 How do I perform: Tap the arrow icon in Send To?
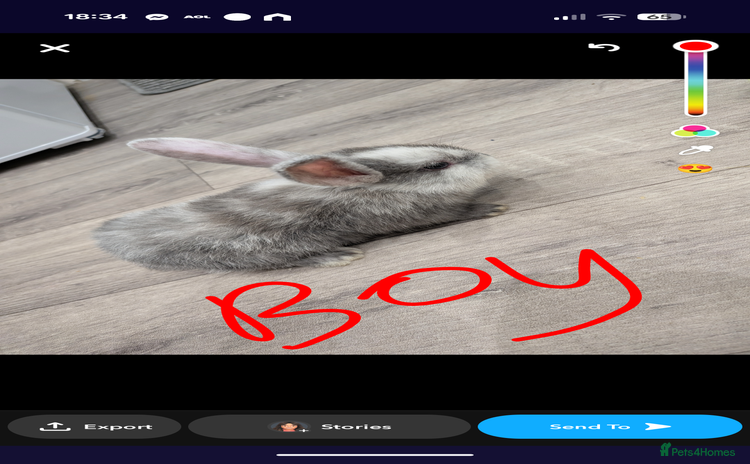(x=658, y=427)
